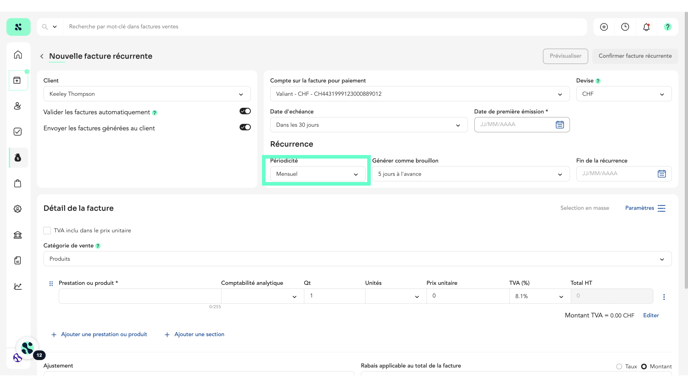Open Date d'échéance dropdown
The width and height of the screenshot is (688, 387).
[369, 125]
